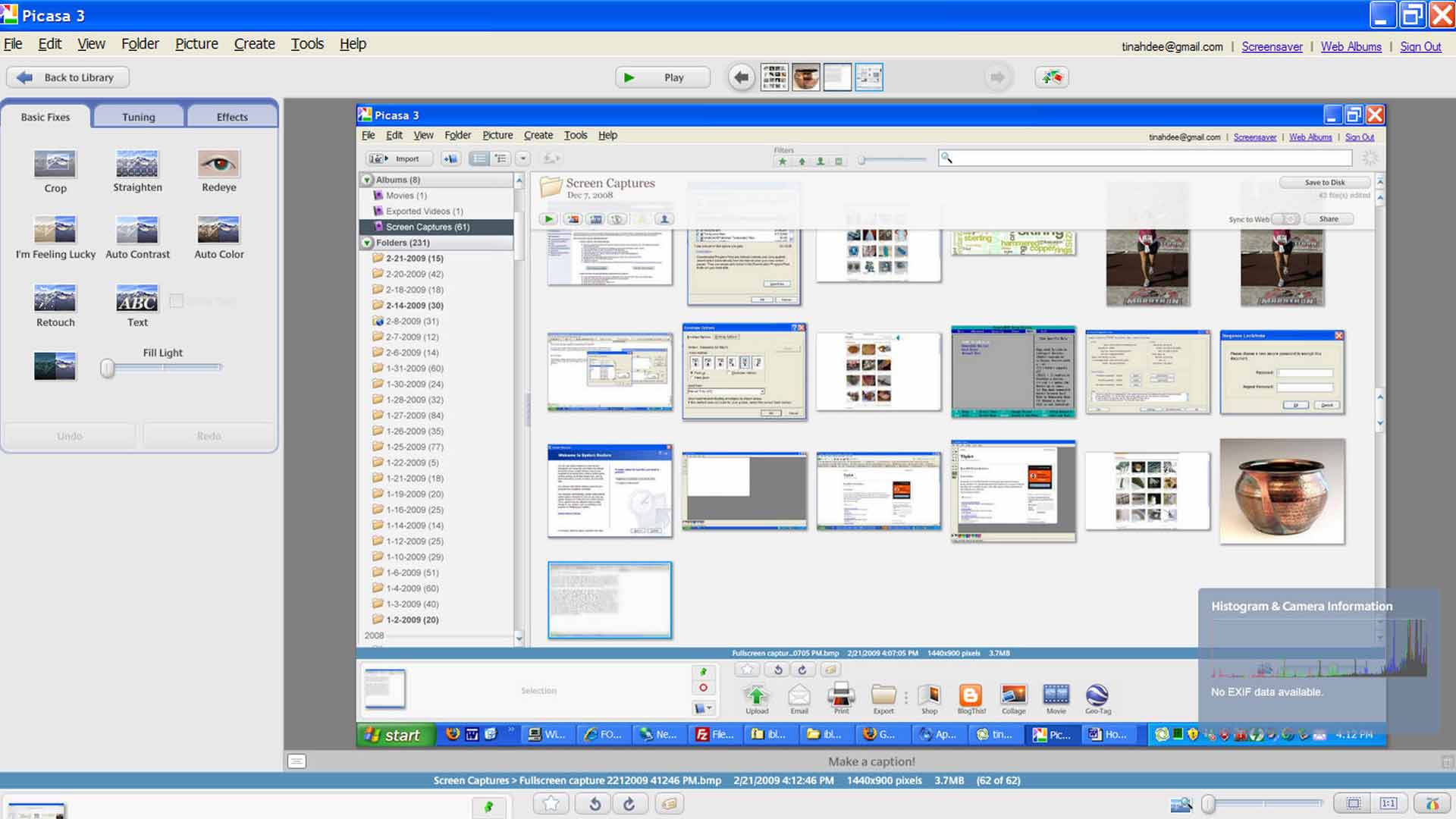Switch to the Effects tab
Viewport: 1456px width, 819px height.
point(231,117)
